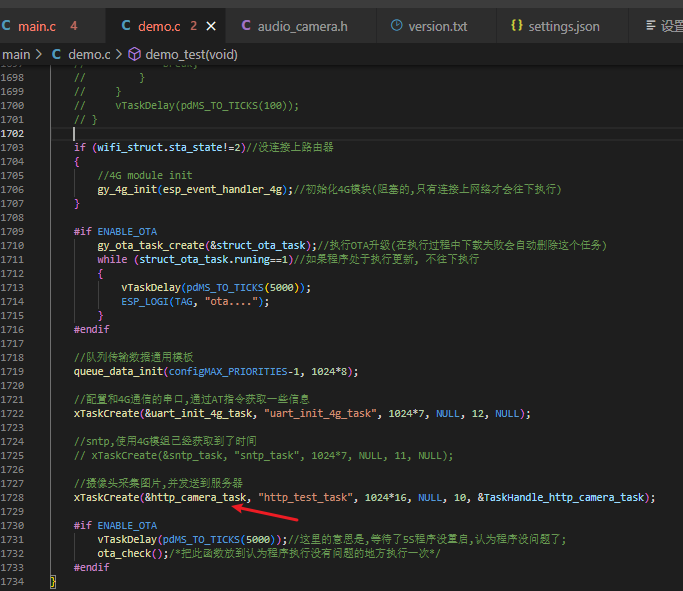The image size is (683, 591).
Task: Click the #endif on line 1733
Action: click(x=91, y=567)
